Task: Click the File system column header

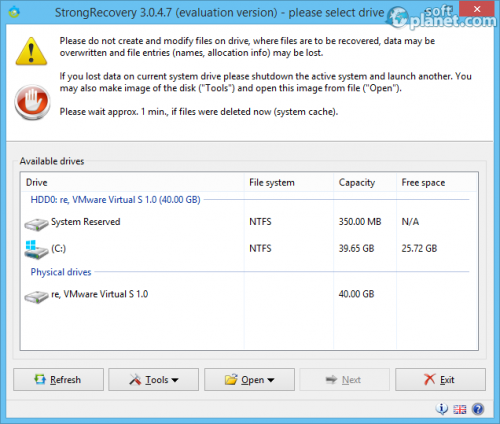Action: 289,183
